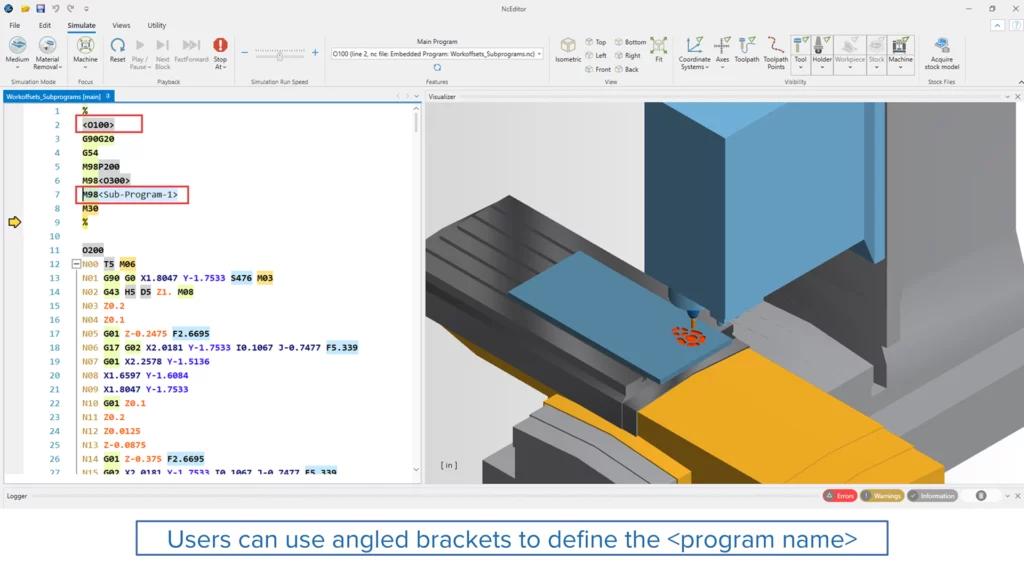
Task: Click the Toolpath visibility icon
Action: pos(747,46)
